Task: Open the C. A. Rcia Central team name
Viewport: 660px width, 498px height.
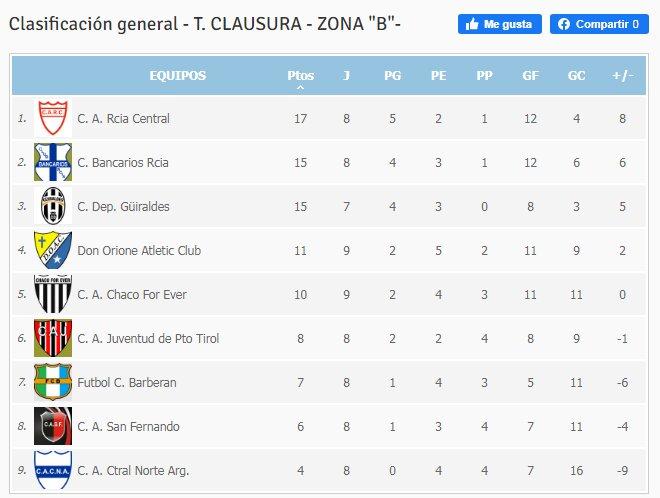Action: pyautogui.click(x=123, y=119)
